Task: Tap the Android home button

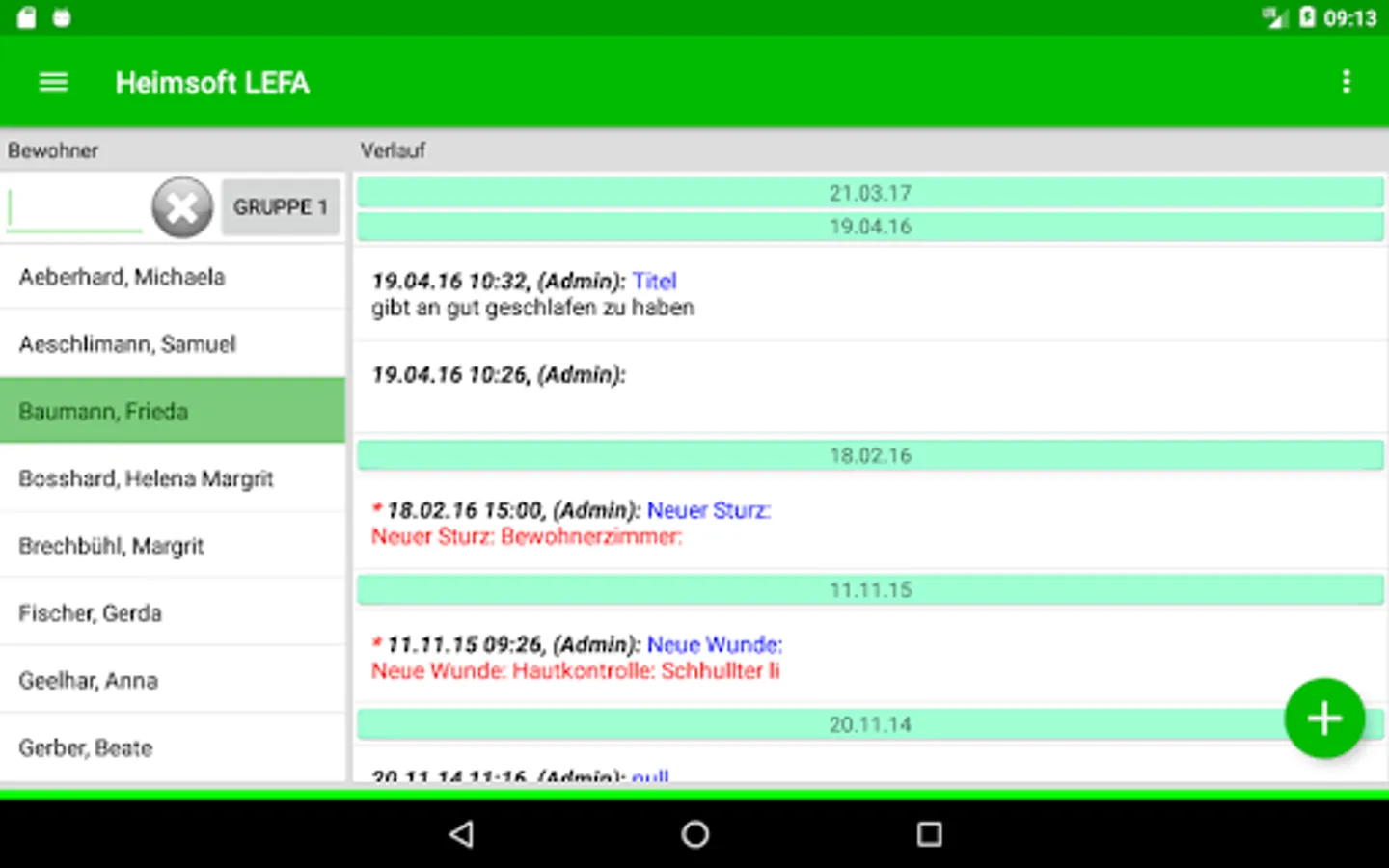Action: 694,834
